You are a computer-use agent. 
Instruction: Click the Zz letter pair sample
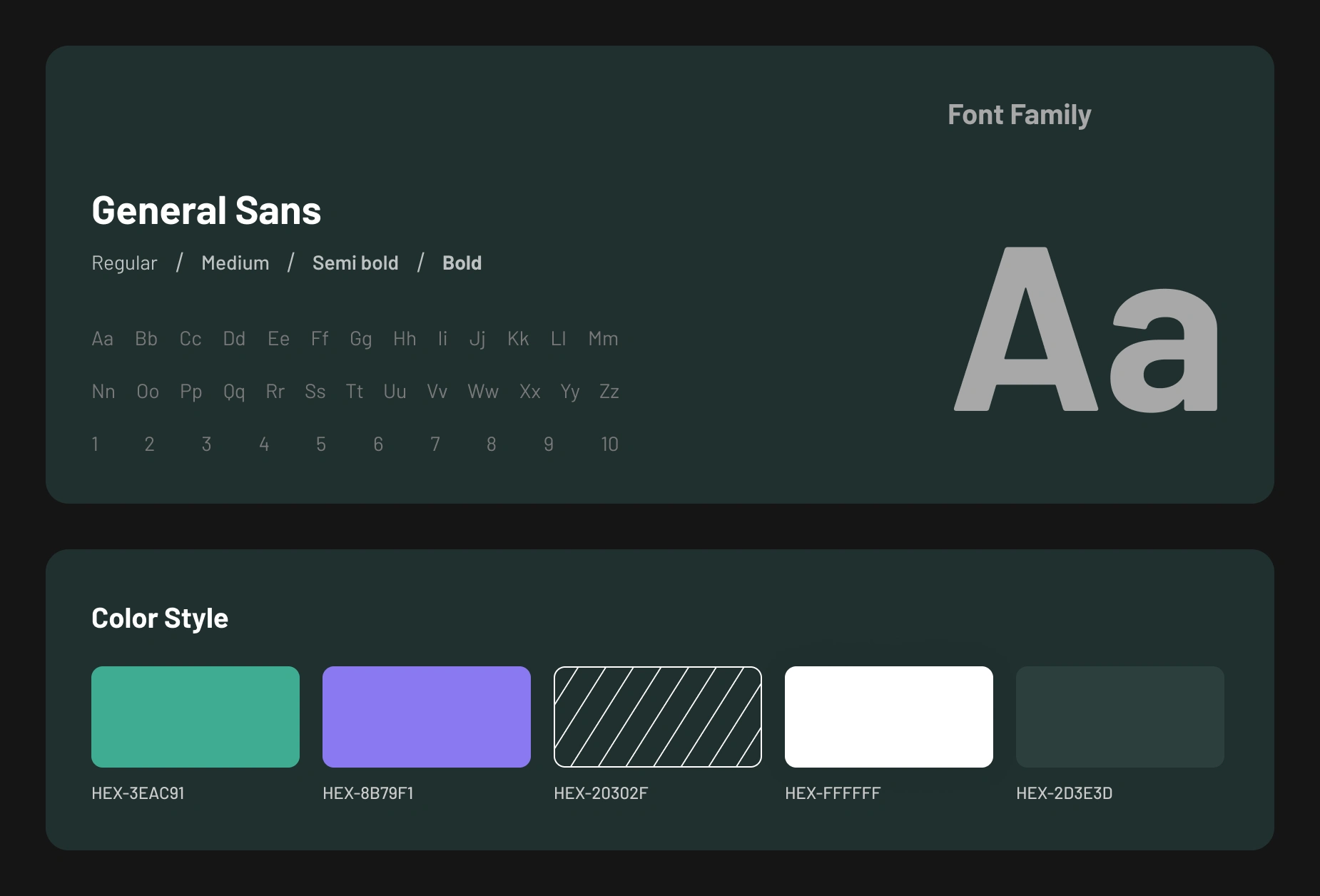[x=609, y=392]
